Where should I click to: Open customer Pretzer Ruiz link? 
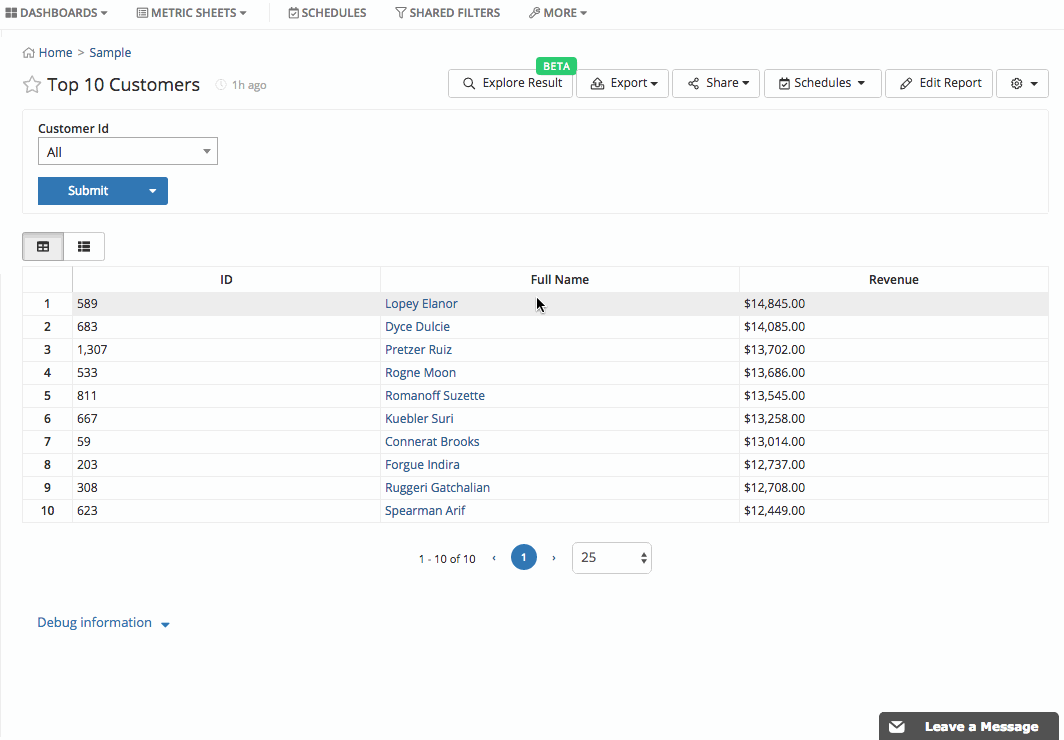pos(419,350)
